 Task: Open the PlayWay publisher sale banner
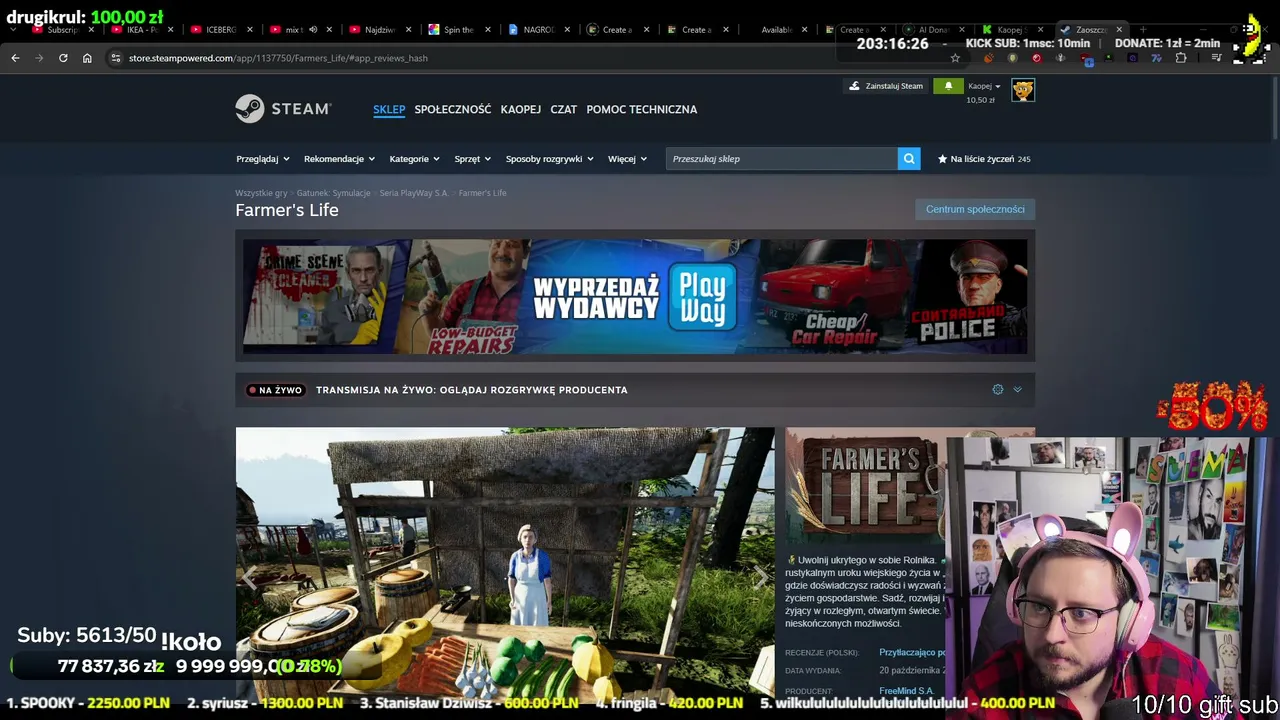click(x=635, y=296)
